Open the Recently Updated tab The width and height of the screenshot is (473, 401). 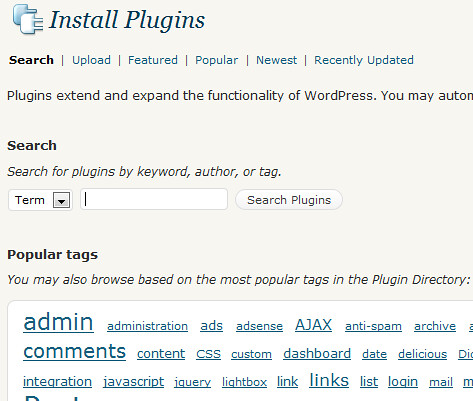364,60
